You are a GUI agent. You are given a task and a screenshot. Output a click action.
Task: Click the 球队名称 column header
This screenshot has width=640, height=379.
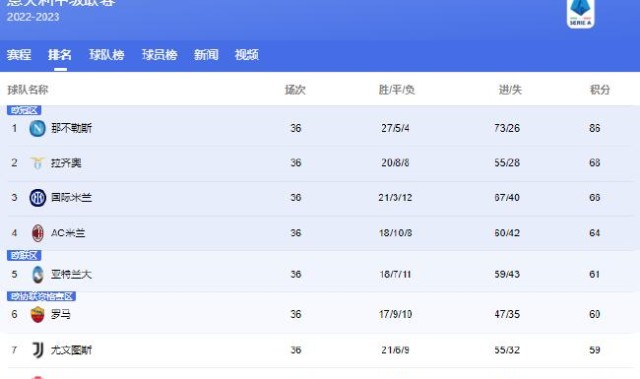28,90
